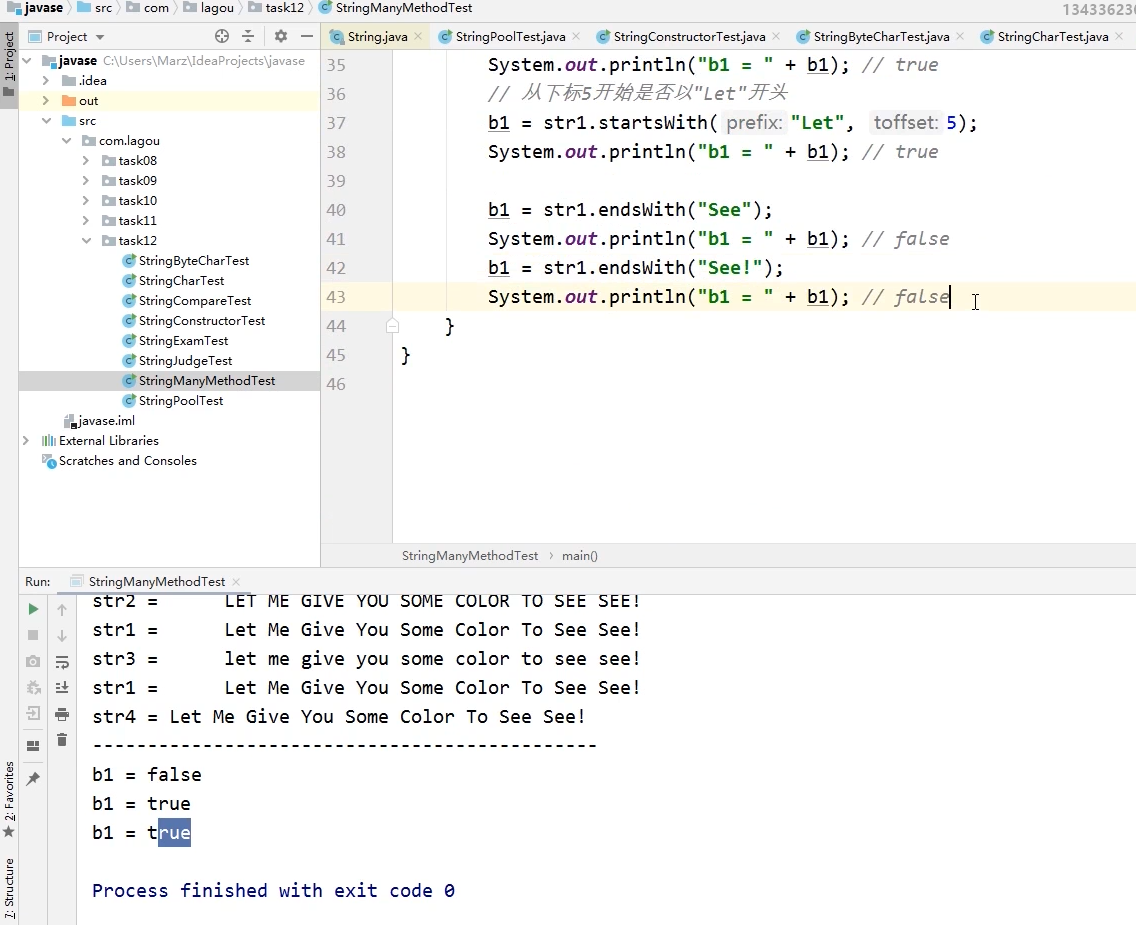Screen dimensions: 1136x925
Task: Expand the task09 package
Action: pyautogui.click(x=85, y=180)
